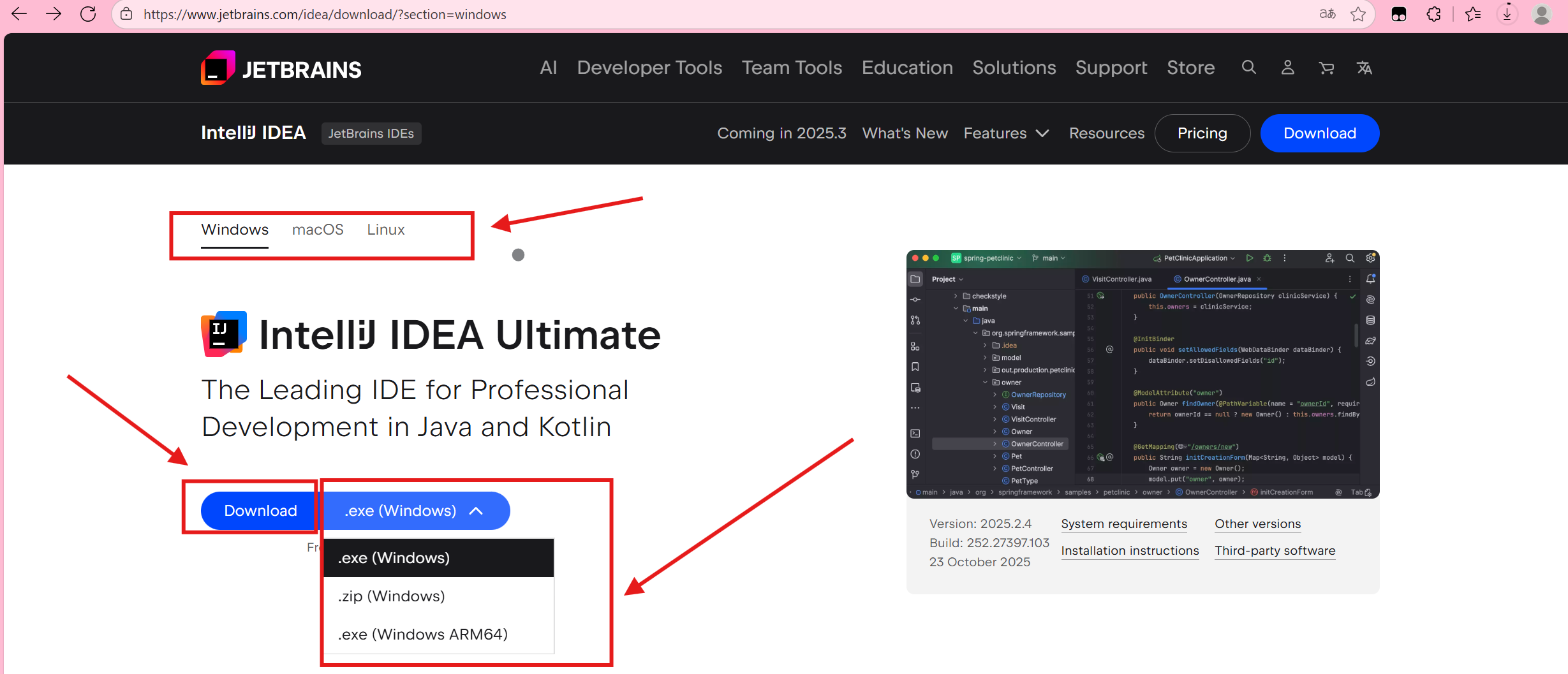
Task: Open browser Downloads icon
Action: coord(1507,14)
